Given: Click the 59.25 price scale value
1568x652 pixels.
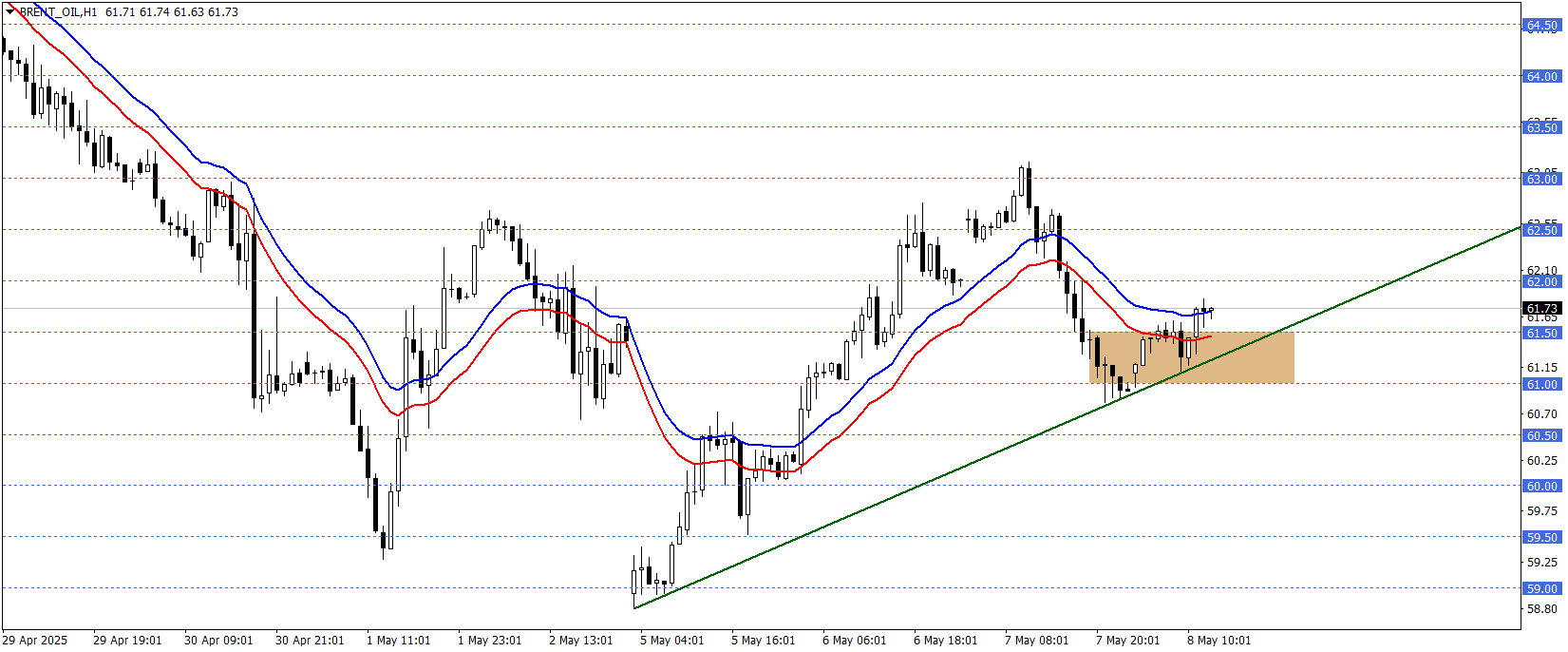Looking at the screenshot, I should [x=1542, y=562].
